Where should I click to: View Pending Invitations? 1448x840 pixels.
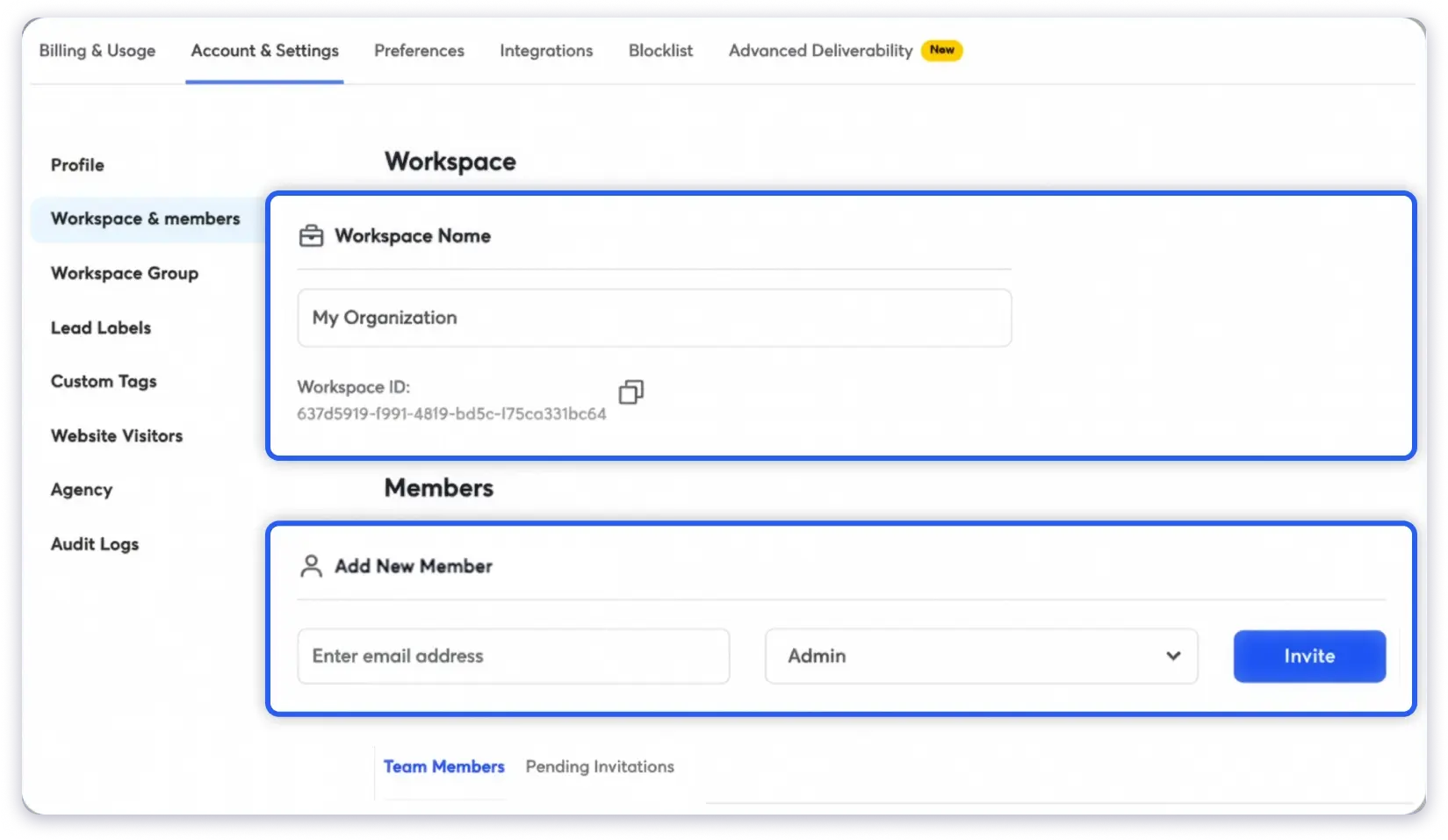pyautogui.click(x=600, y=766)
